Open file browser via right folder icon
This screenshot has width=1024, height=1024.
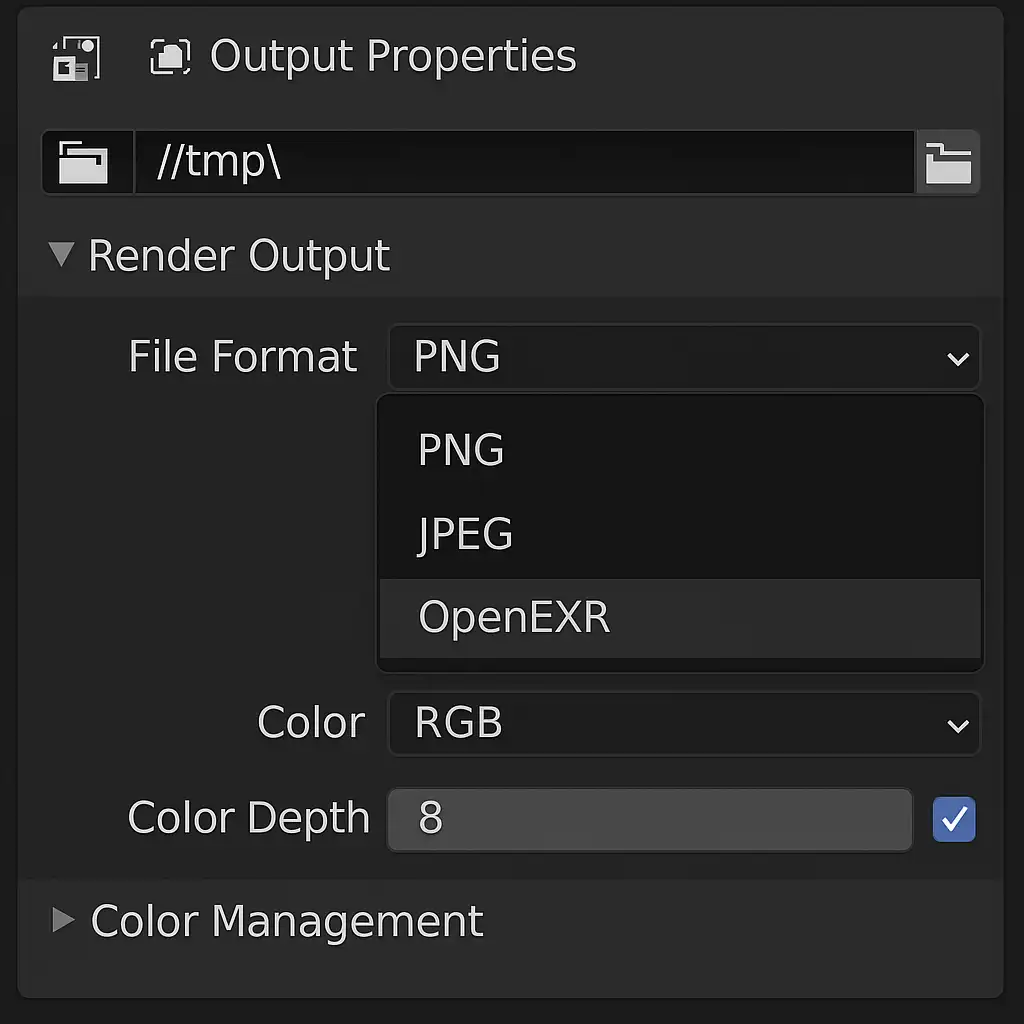pyautogui.click(x=948, y=163)
